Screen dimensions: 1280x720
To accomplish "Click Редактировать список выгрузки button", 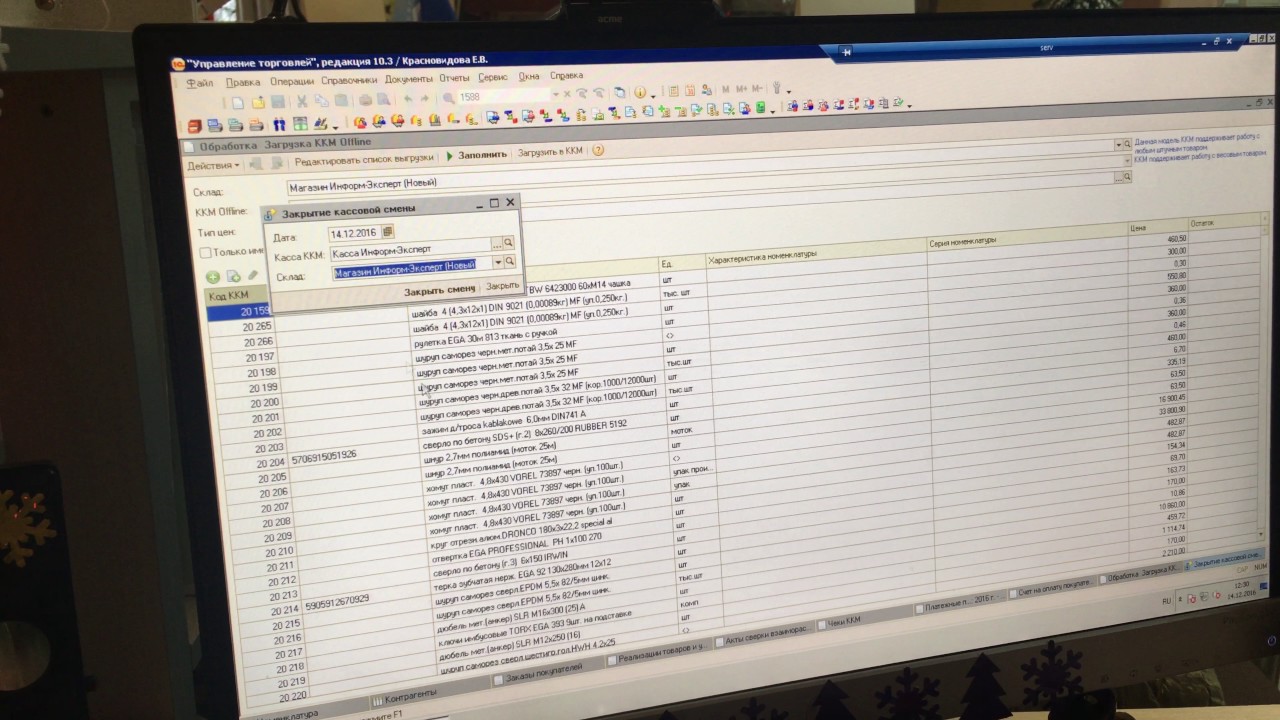I will (x=365, y=158).
